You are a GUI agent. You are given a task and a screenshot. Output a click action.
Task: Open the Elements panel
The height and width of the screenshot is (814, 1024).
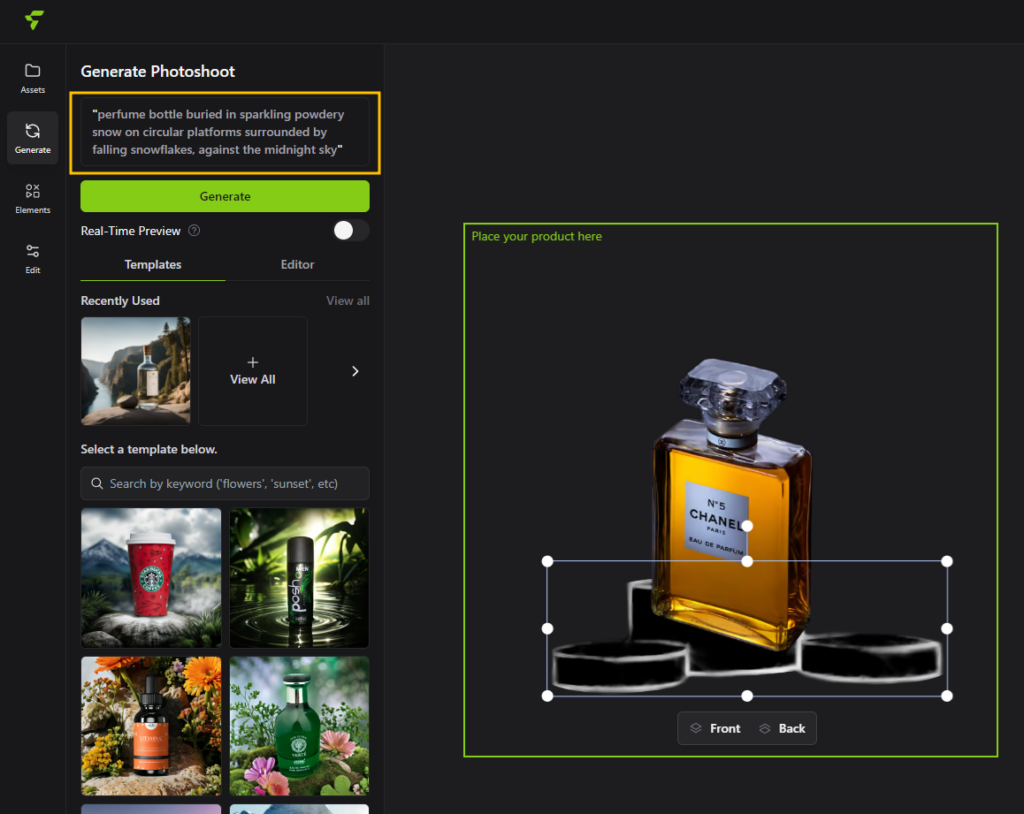(33, 198)
